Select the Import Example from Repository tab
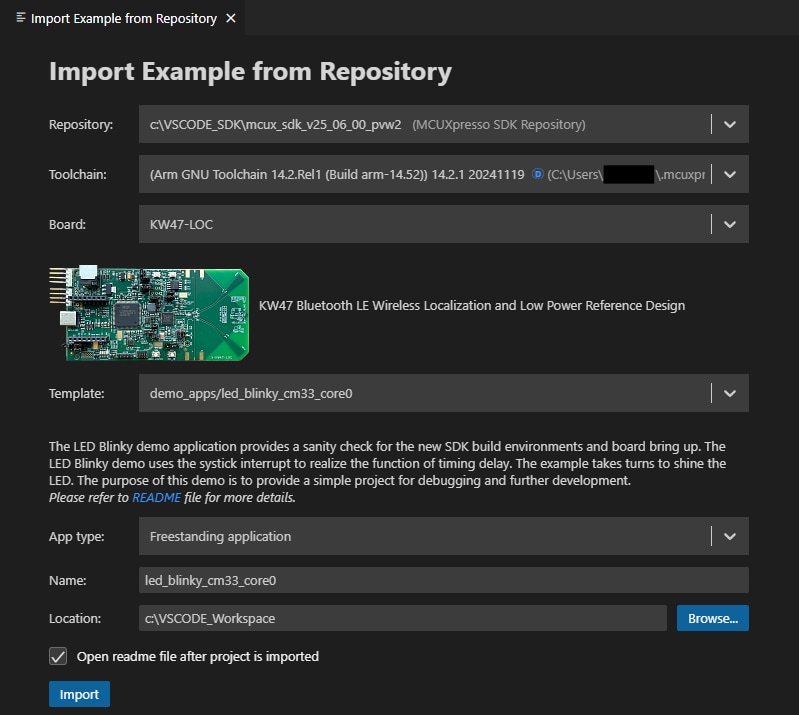Image resolution: width=799 pixels, height=715 pixels. point(122,18)
